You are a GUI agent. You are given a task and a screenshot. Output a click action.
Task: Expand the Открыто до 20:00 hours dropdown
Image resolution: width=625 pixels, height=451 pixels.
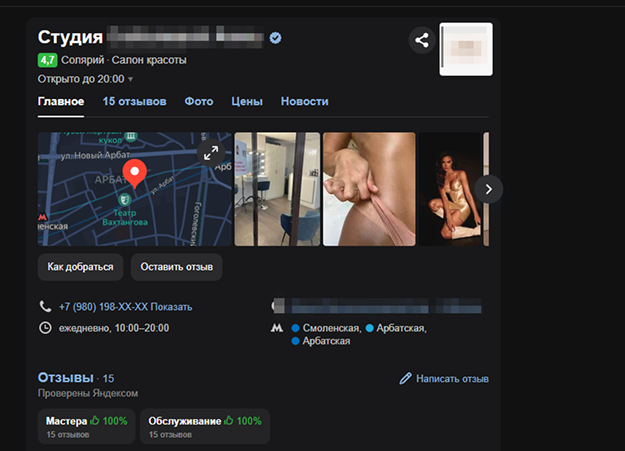point(85,79)
